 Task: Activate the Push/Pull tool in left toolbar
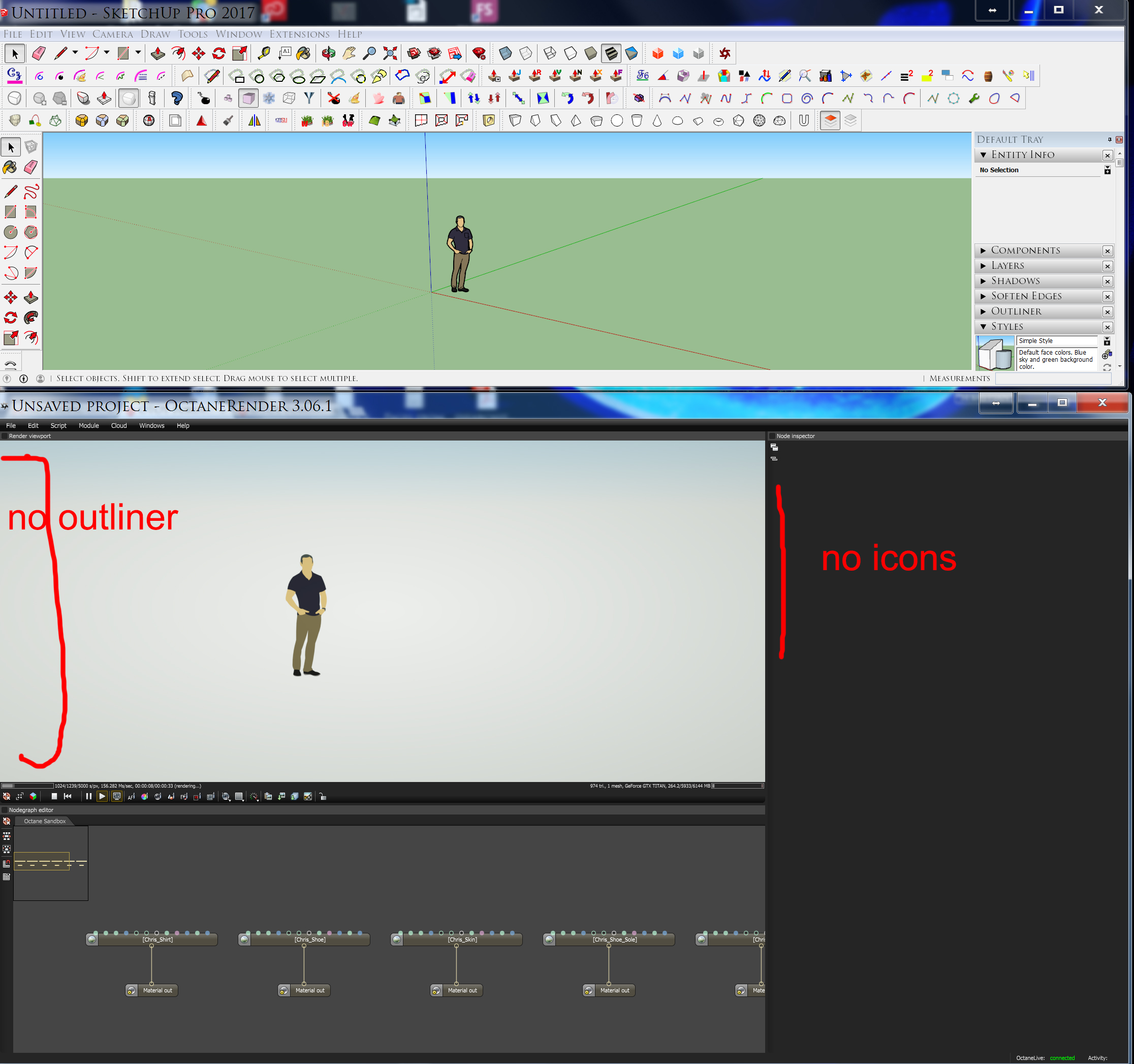point(31,297)
